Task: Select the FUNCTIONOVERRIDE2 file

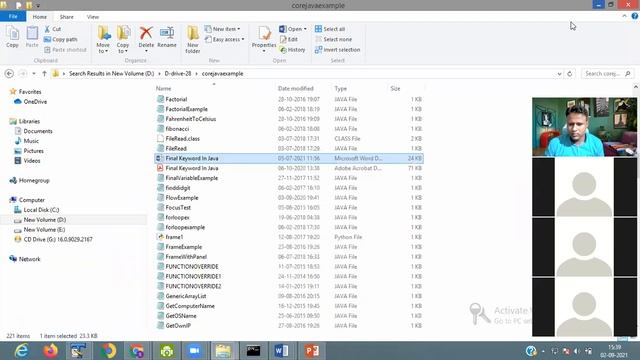Action: pos(193,286)
